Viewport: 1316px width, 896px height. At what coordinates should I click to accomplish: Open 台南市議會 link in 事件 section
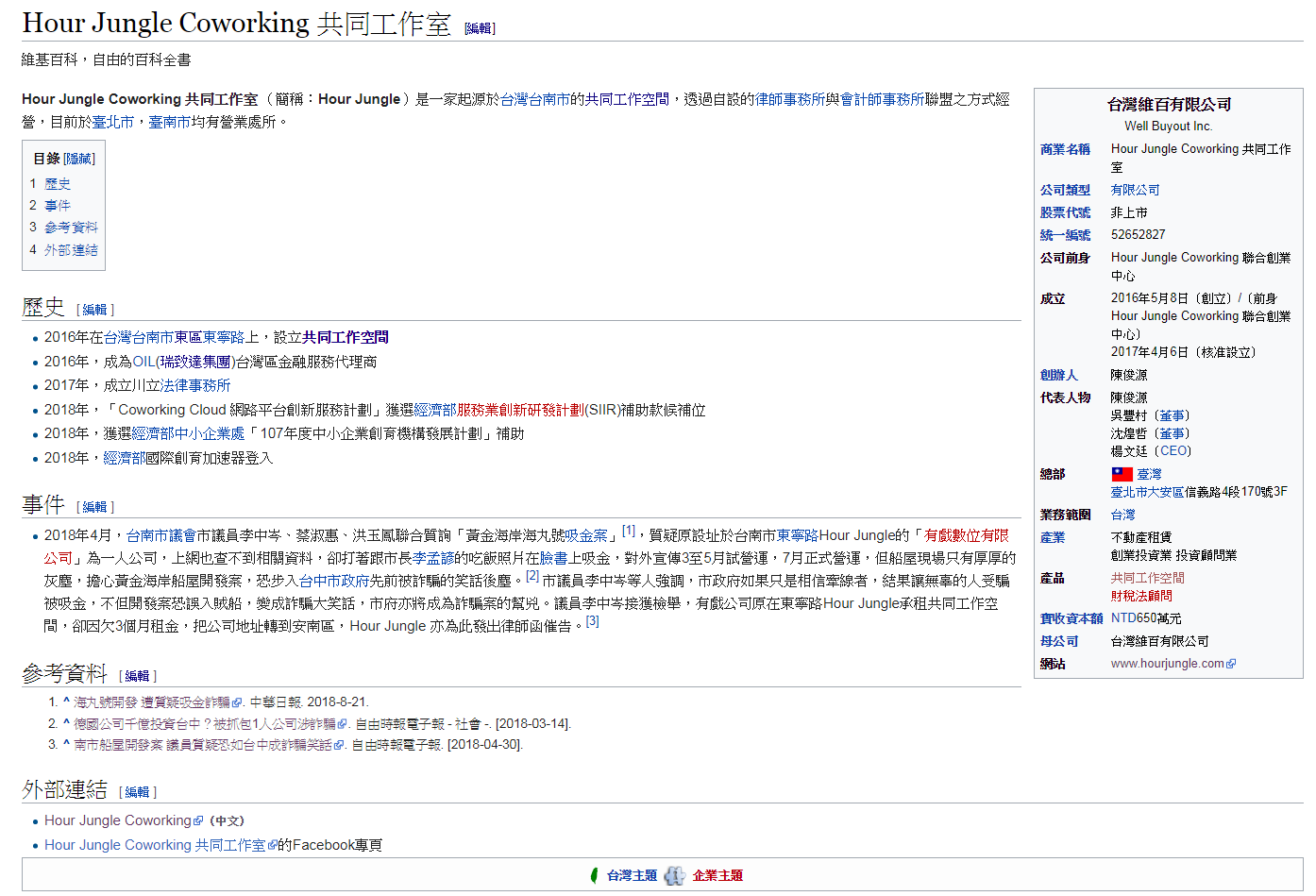pyautogui.click(x=160, y=535)
